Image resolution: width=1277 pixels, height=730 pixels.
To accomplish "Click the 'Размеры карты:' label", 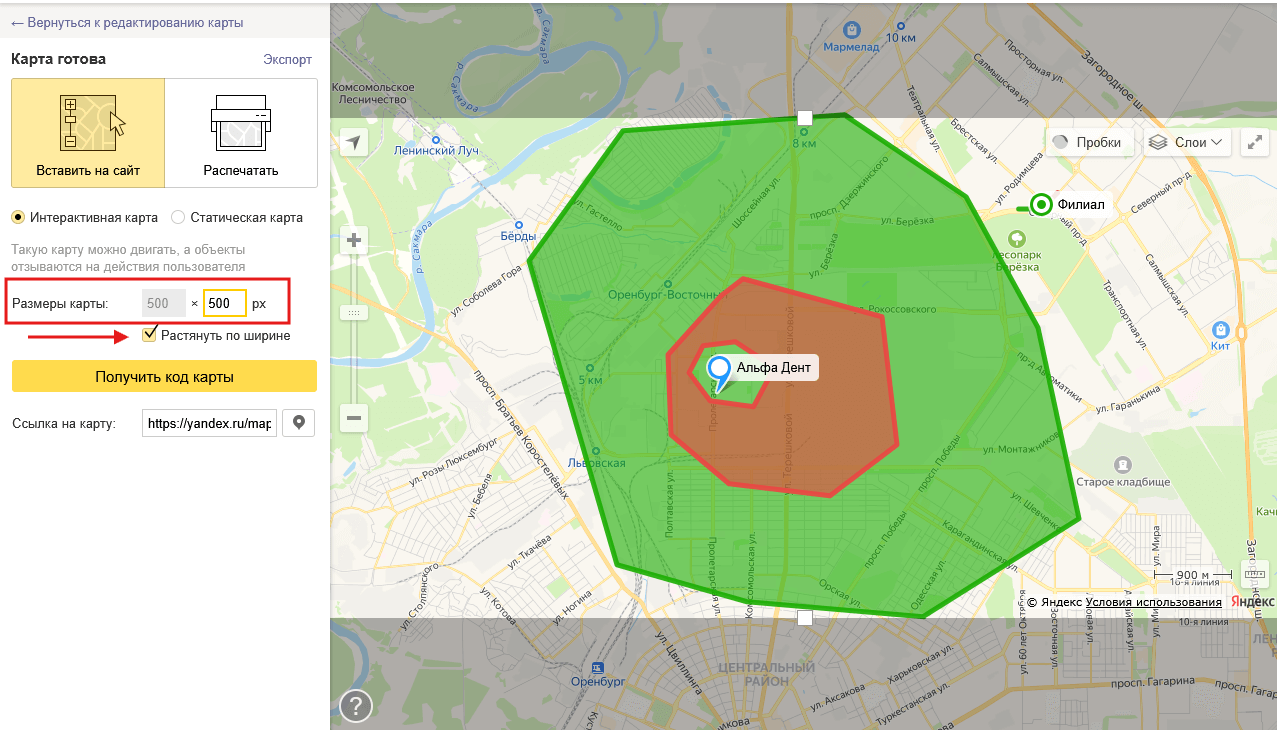I will coord(59,303).
